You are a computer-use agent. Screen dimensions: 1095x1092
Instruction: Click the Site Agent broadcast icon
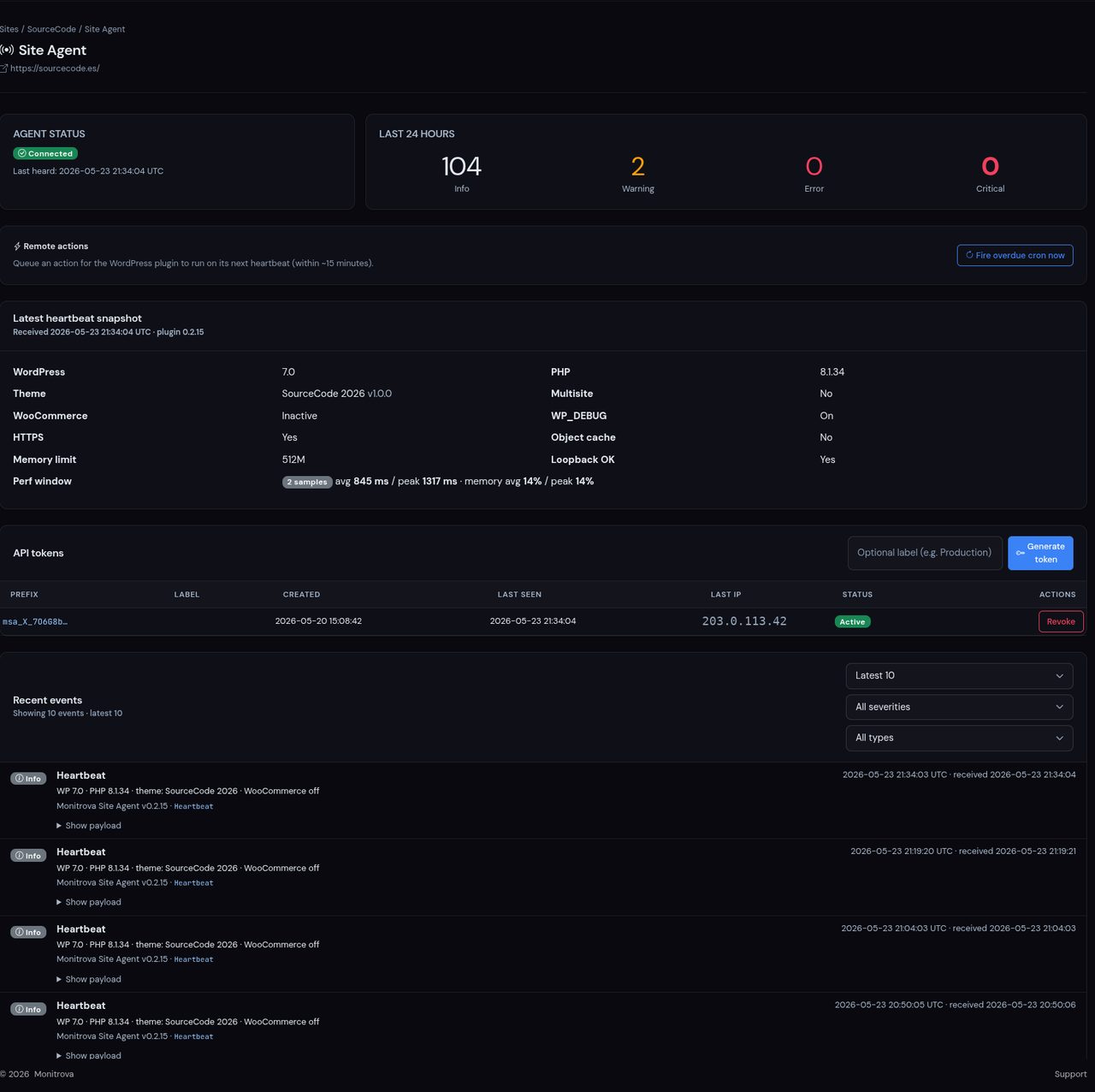tap(7, 50)
